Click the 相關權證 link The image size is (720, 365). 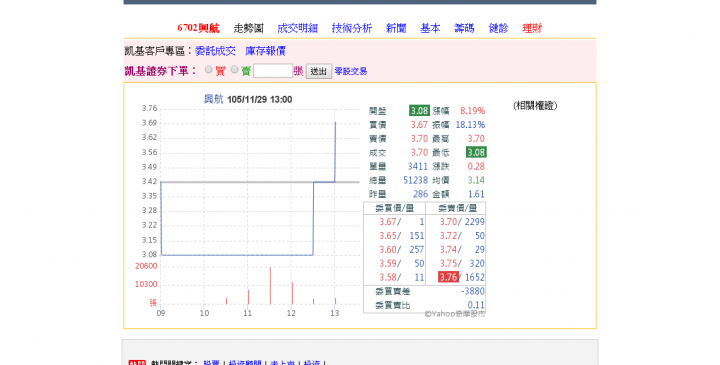535,106
